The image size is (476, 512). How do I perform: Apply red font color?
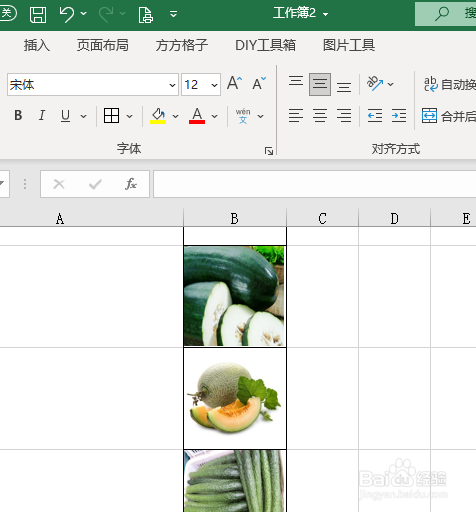197,116
